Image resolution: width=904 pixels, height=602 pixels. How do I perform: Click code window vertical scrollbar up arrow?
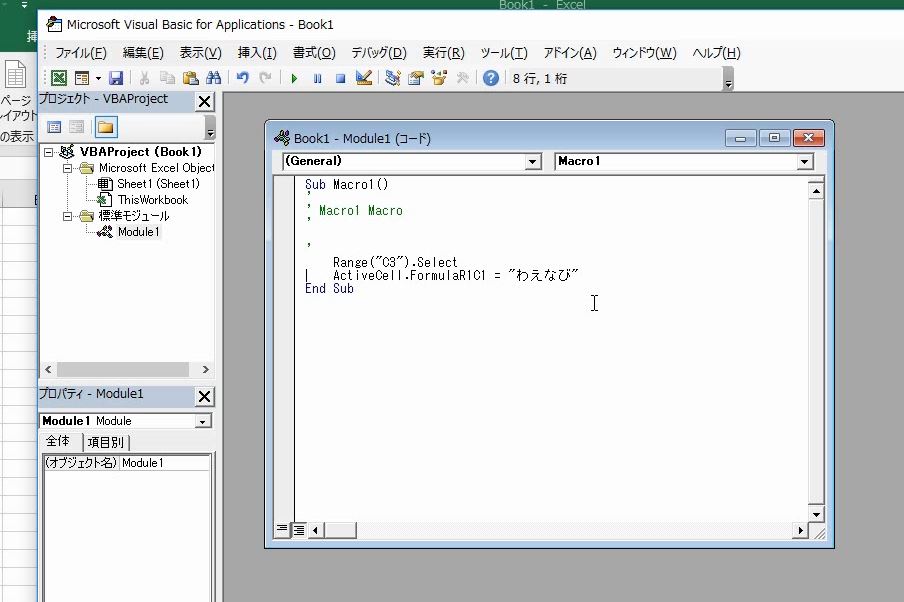coord(816,191)
